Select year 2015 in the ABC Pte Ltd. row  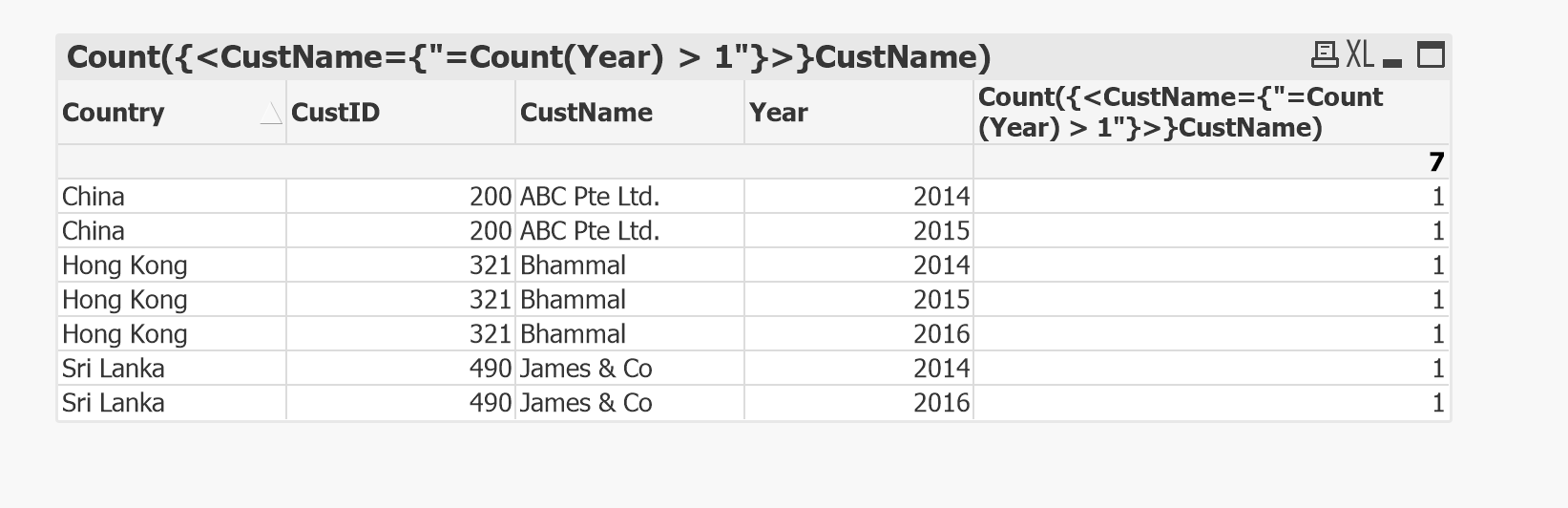pos(941,231)
